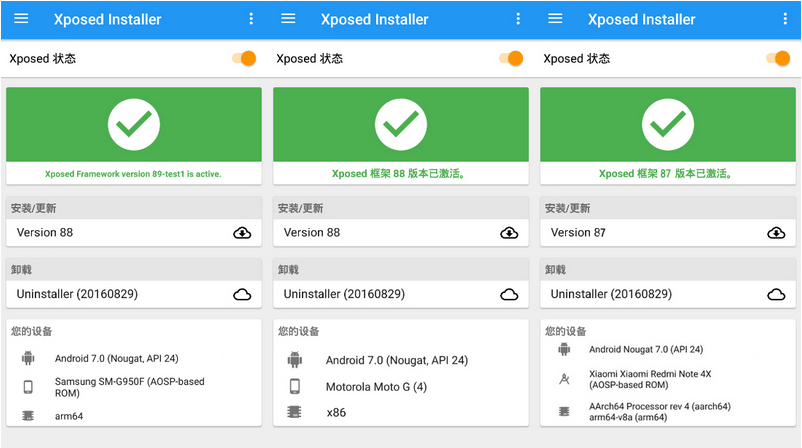Select Uninstaller (20160829) on Xiaomi screen

tap(668, 294)
